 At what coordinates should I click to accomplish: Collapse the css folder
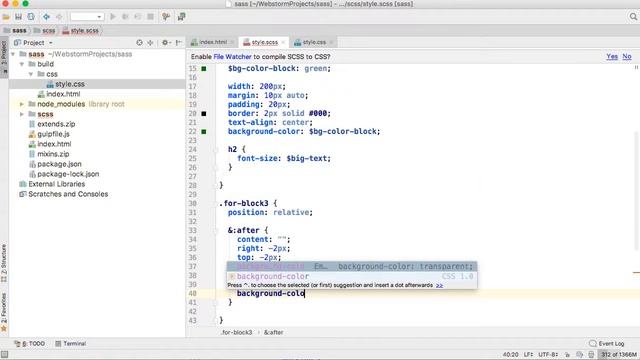(31, 74)
